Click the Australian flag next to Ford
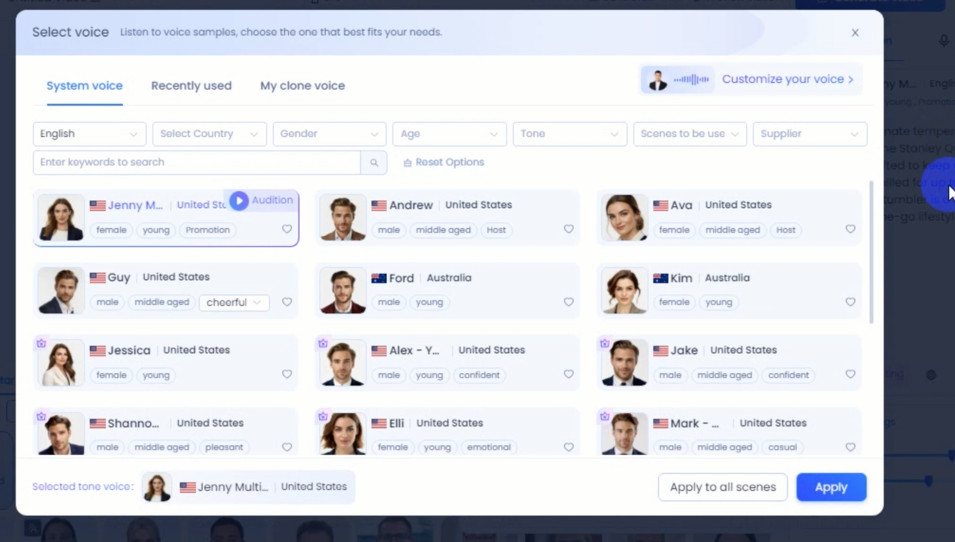 pos(379,278)
